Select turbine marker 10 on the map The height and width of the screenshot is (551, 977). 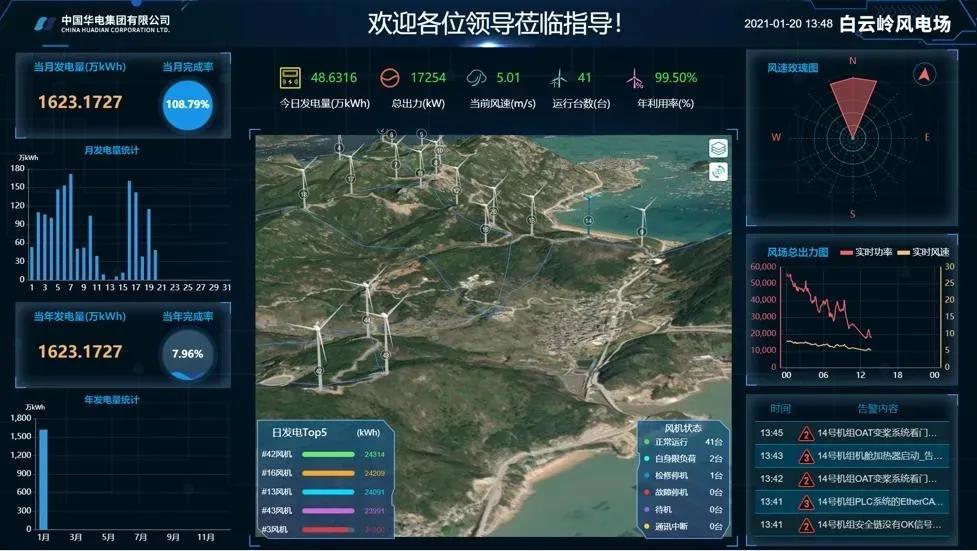tap(439, 150)
